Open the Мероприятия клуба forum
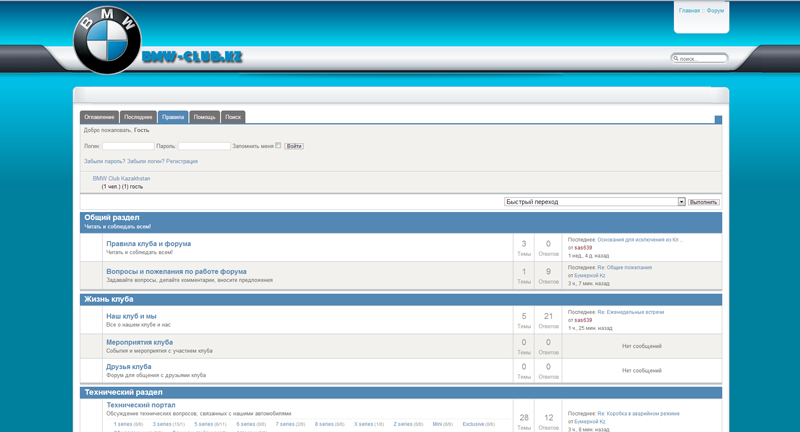The width and height of the screenshot is (800, 432). [139, 342]
